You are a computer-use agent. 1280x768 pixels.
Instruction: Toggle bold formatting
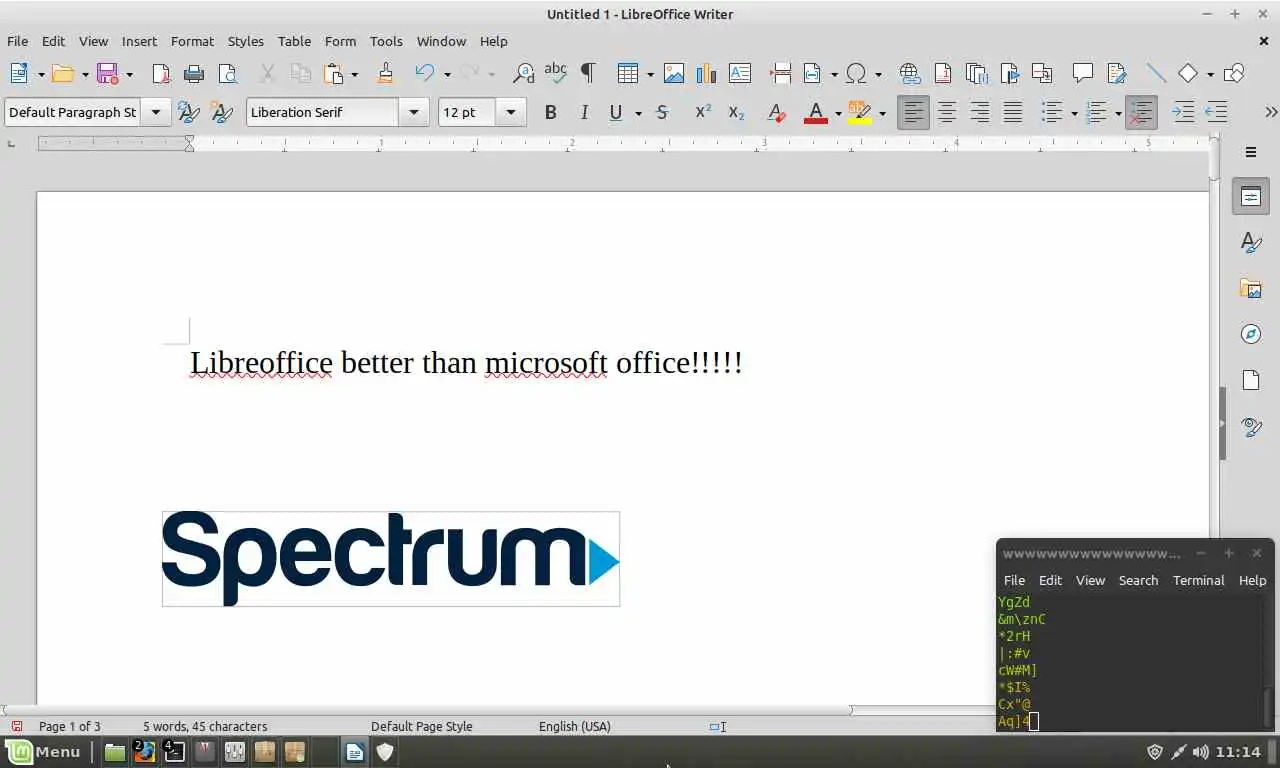pyautogui.click(x=550, y=112)
